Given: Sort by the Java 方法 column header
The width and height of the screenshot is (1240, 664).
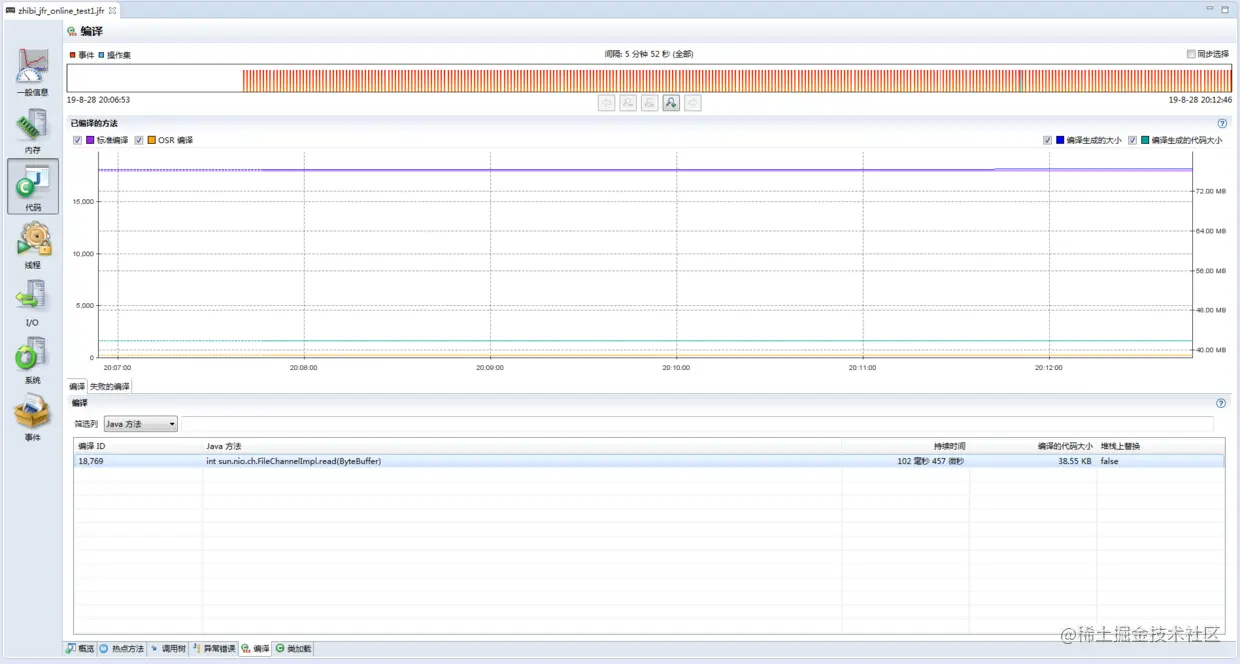Looking at the screenshot, I should [x=522, y=446].
